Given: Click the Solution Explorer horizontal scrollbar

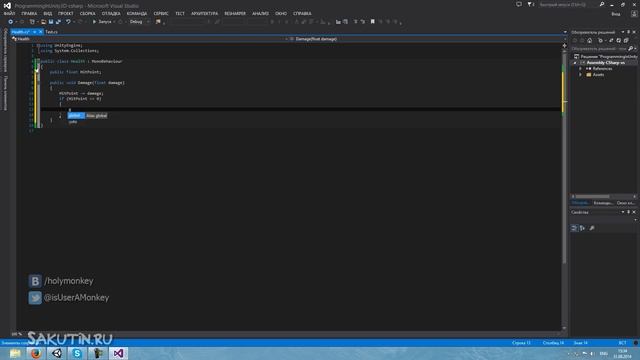Looking at the screenshot, I should tap(604, 196).
